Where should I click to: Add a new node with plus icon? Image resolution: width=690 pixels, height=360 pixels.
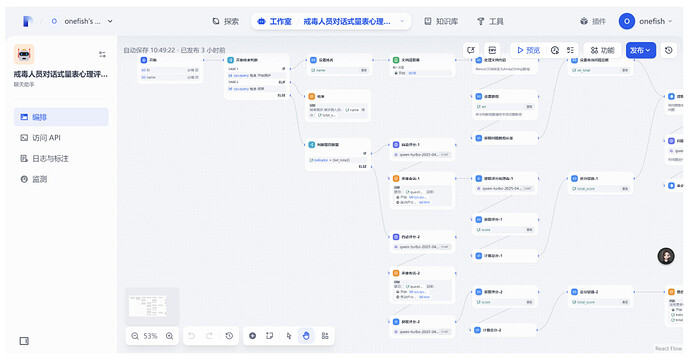(253, 336)
